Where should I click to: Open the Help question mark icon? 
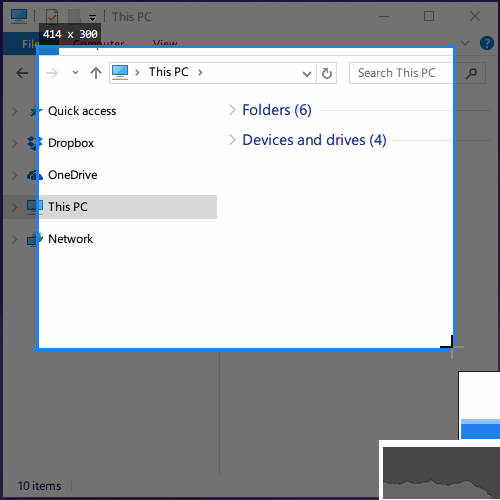[487, 43]
